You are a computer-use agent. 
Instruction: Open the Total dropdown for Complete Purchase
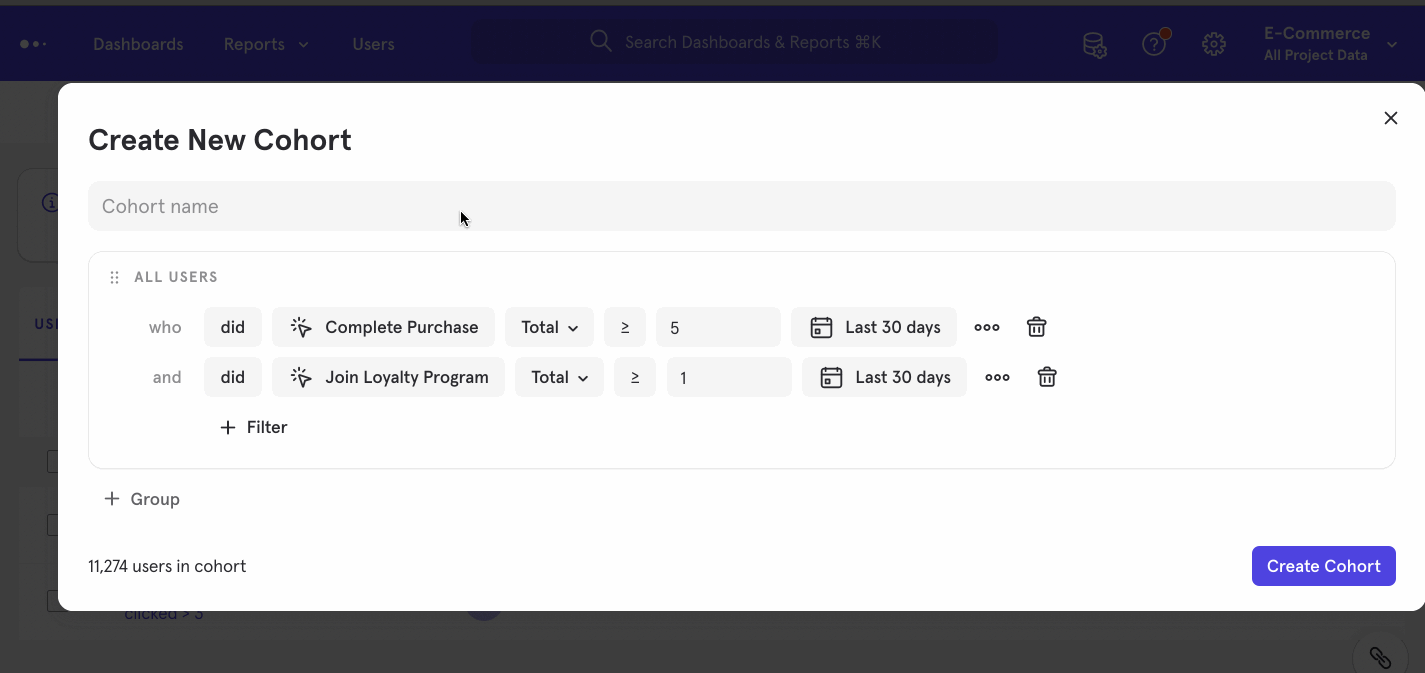coord(549,327)
